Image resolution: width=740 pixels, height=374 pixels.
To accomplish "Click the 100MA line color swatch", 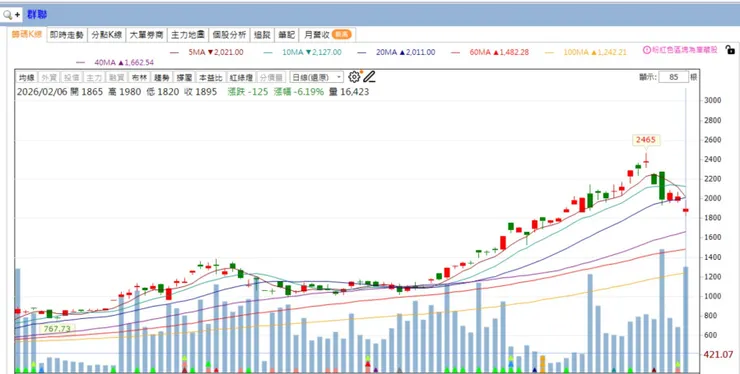I will [549, 52].
